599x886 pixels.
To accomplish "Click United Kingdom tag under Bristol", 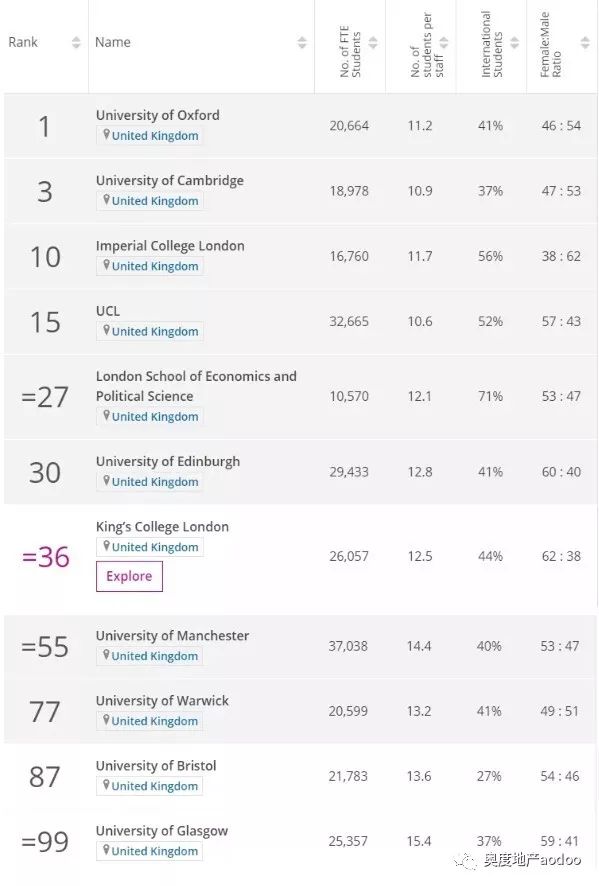I will click(x=154, y=786).
